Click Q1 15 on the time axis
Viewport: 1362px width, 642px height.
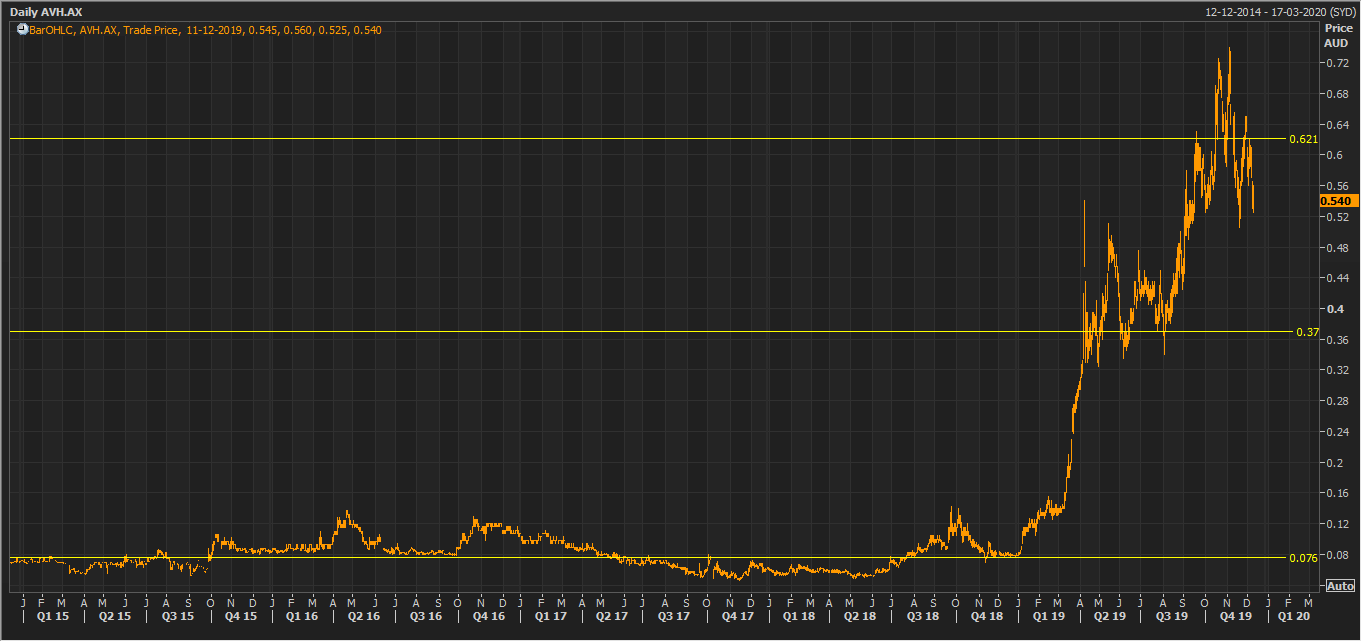click(x=51, y=617)
